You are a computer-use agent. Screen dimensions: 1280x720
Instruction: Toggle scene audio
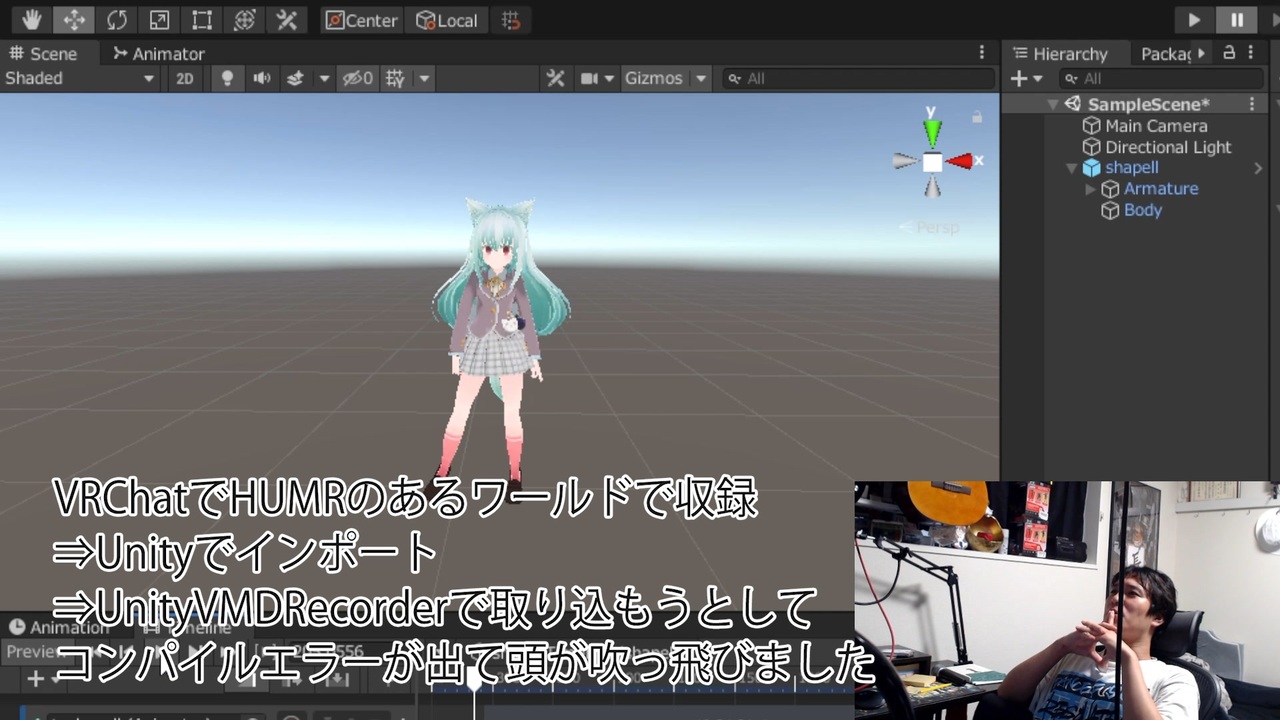pos(262,78)
